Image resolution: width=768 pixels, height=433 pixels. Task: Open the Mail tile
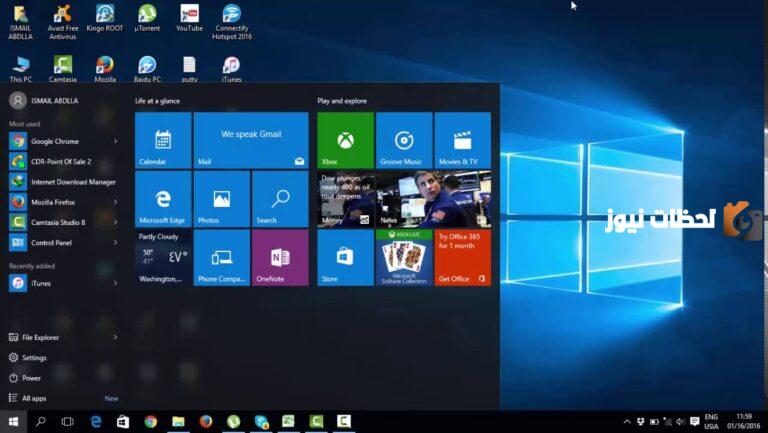point(251,140)
